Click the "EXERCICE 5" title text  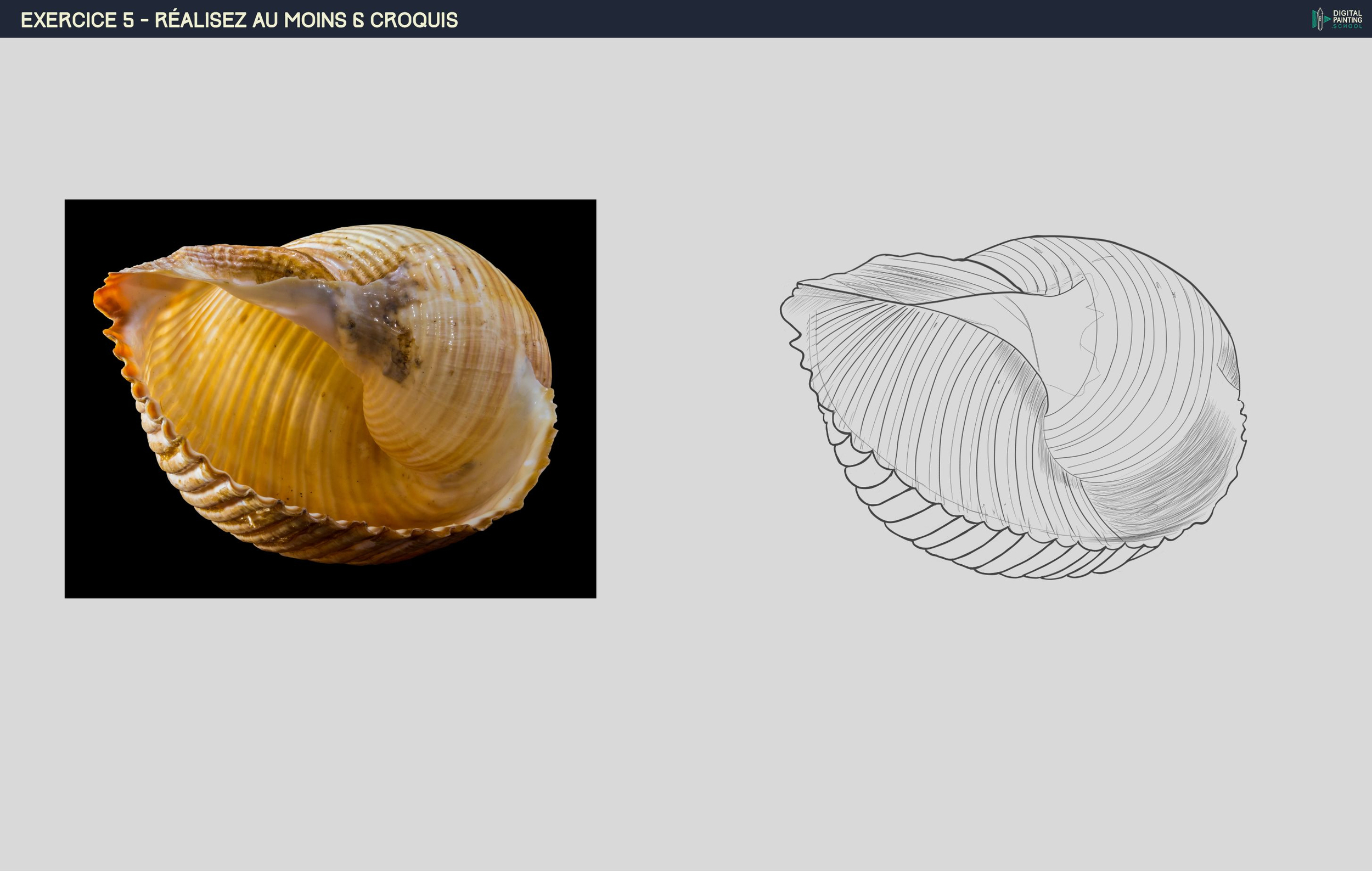(77, 20)
